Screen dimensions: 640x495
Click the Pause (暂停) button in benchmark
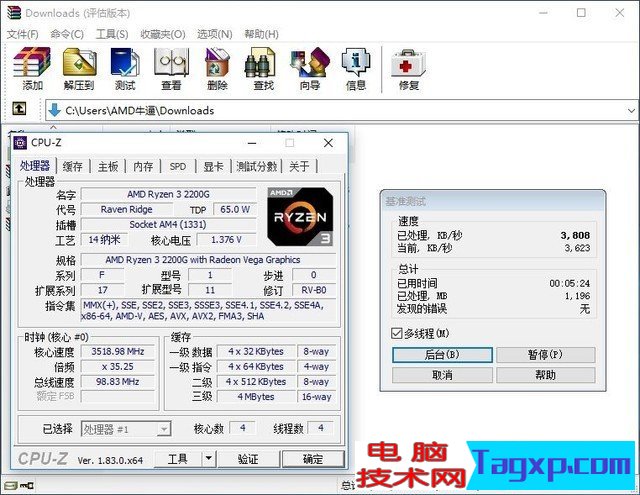[546, 355]
